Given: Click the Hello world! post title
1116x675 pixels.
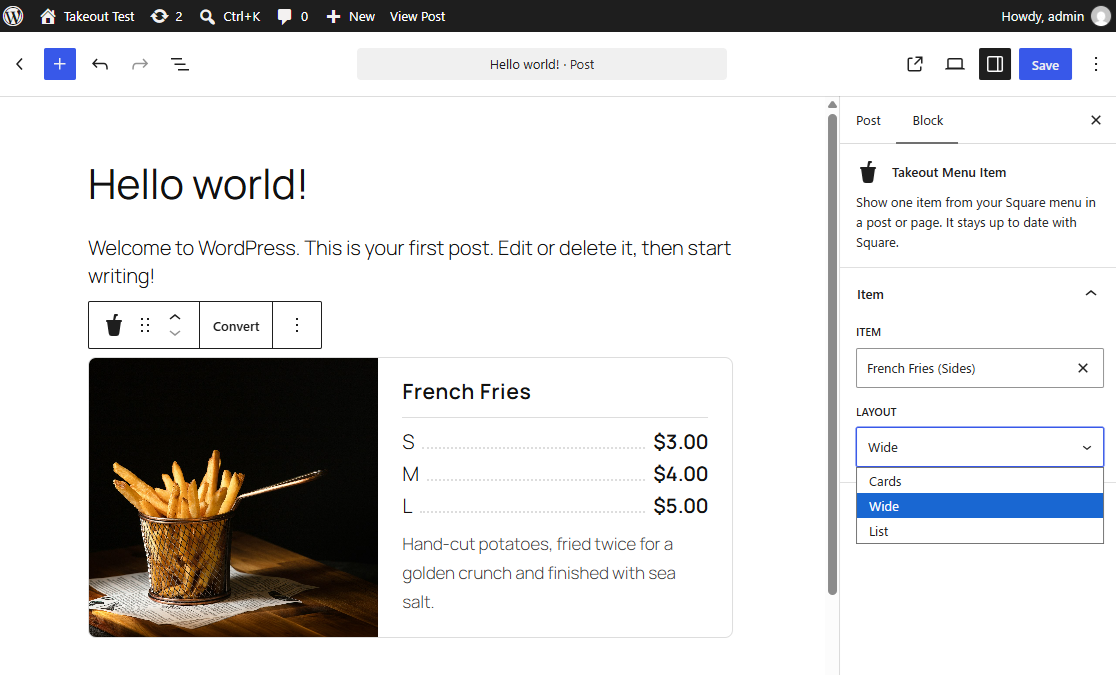Looking at the screenshot, I should click(197, 184).
